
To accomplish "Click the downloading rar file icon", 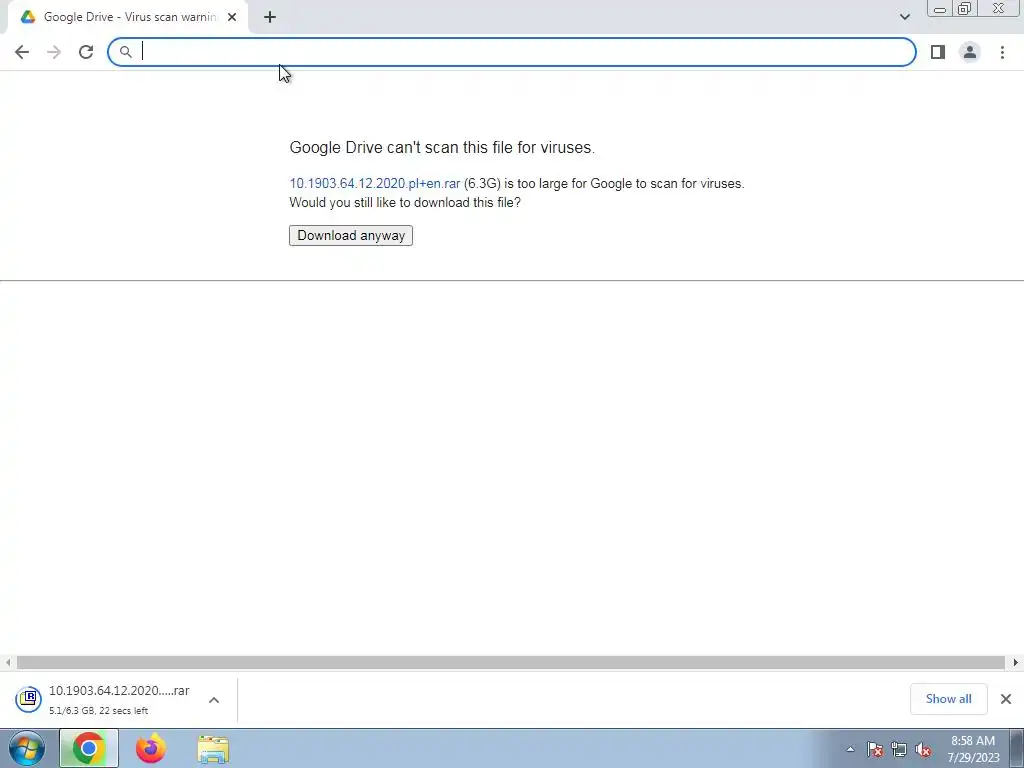I will coord(28,699).
